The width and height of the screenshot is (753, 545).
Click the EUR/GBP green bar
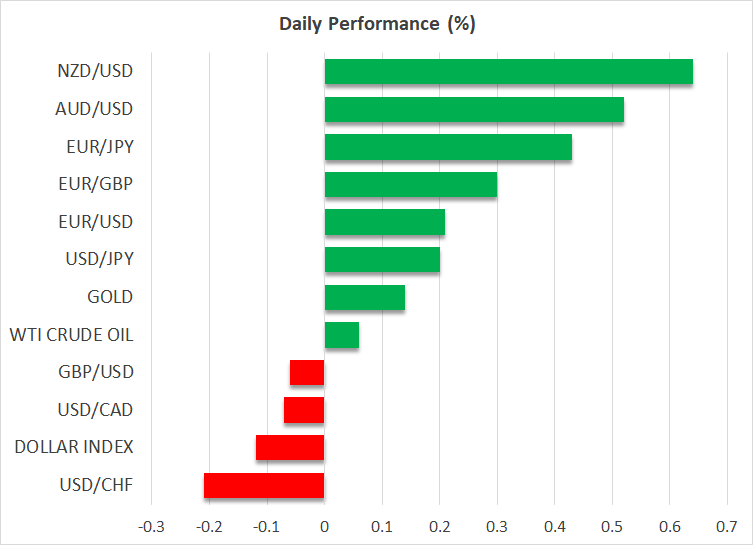click(x=410, y=185)
